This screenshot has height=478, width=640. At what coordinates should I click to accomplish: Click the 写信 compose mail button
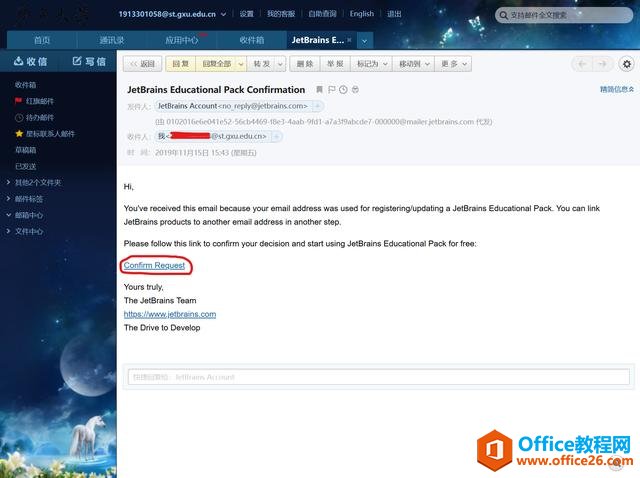89,62
